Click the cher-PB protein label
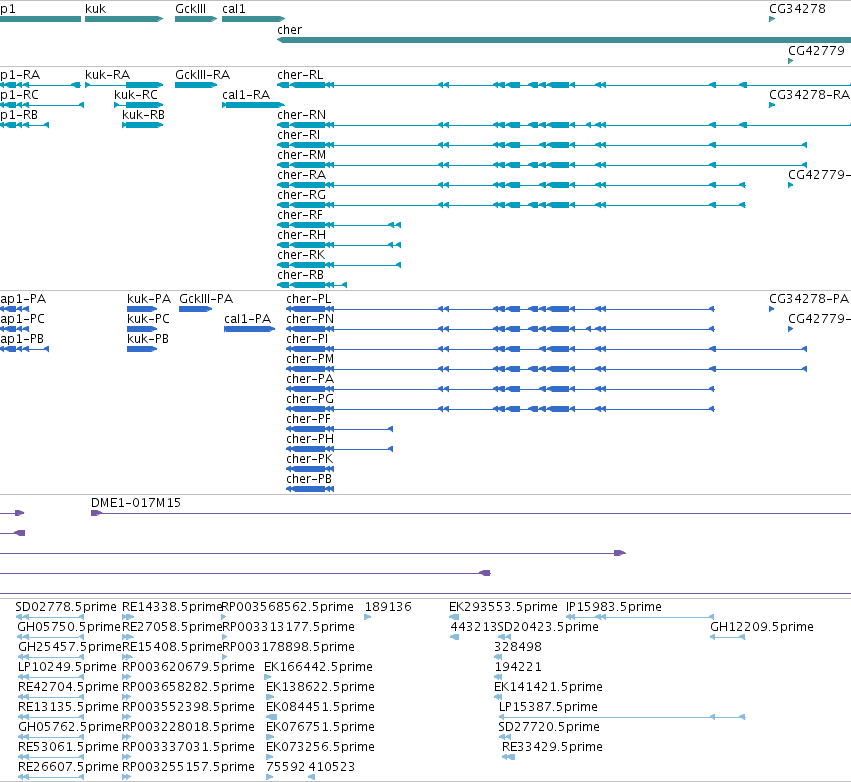 [x=309, y=480]
